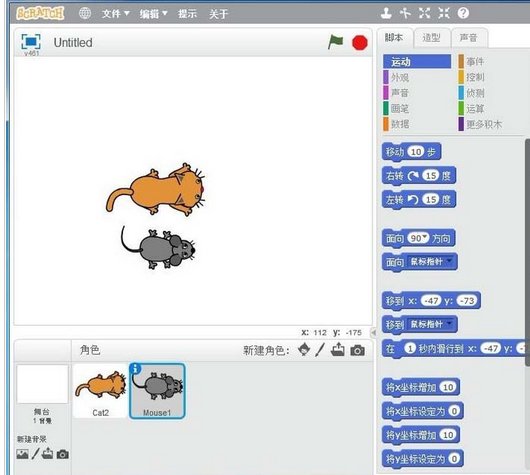Select the stage backdrop thumbnail
The image size is (530, 475).
[x=43, y=384]
